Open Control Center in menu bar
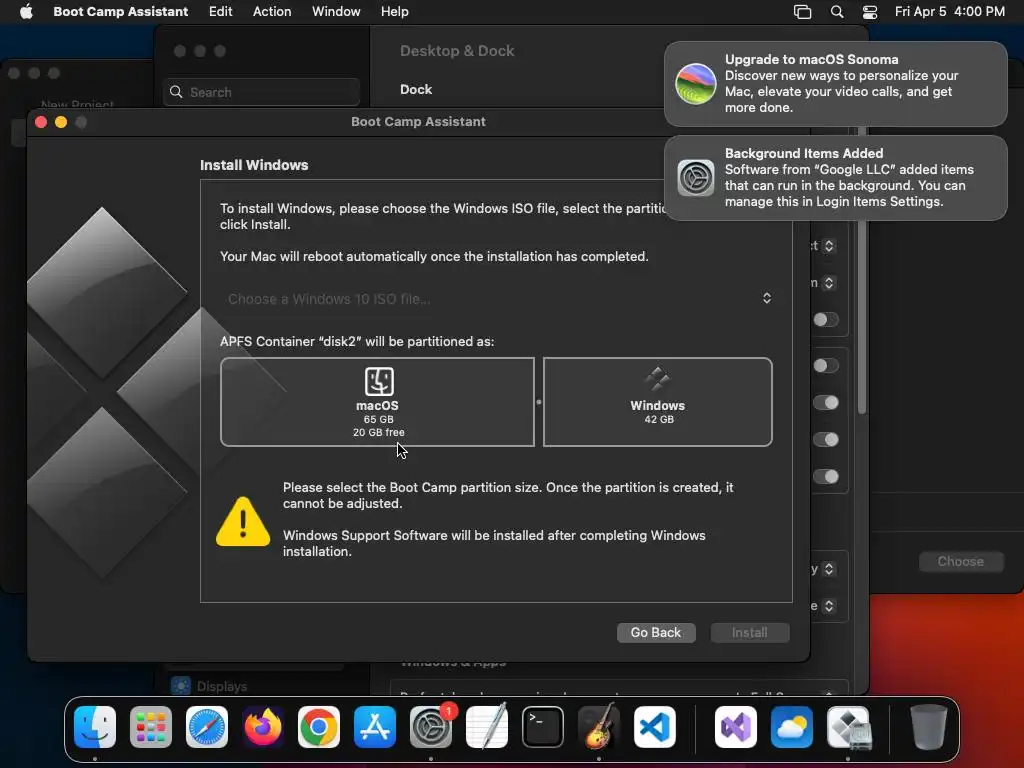Viewport: 1024px width, 768px height. pos(870,12)
